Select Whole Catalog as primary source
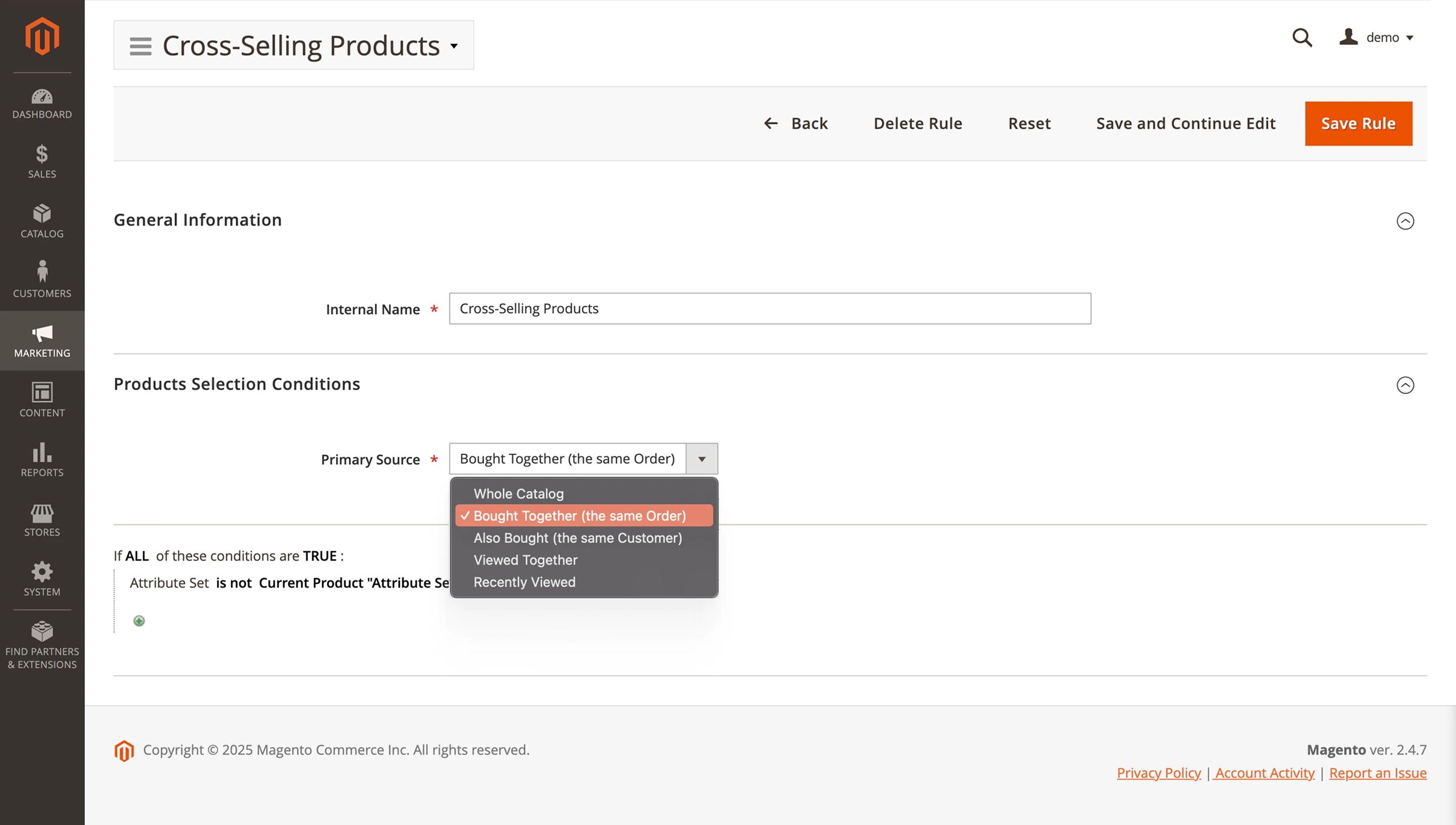This screenshot has width=1456, height=825. pos(518,494)
